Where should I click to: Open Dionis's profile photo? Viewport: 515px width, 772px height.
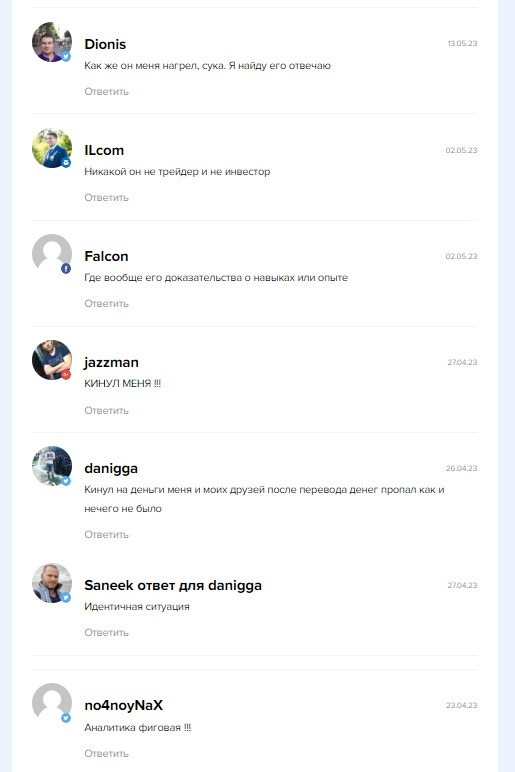coord(52,42)
